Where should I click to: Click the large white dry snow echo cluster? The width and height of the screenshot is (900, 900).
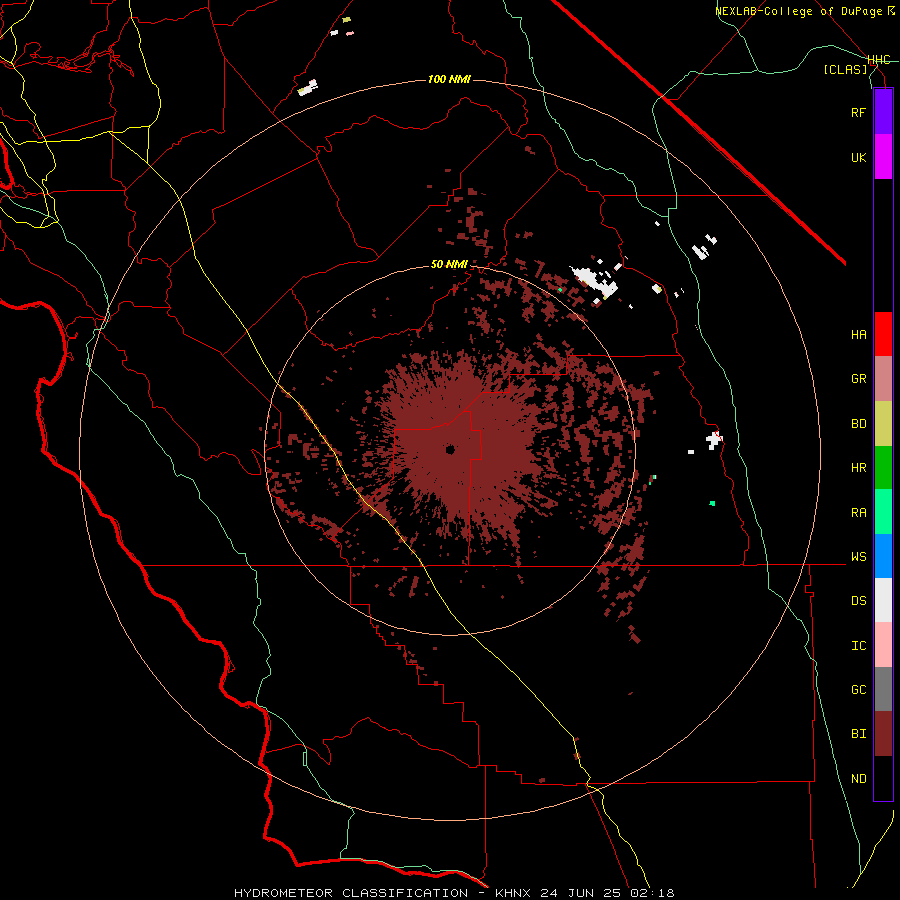(x=593, y=281)
